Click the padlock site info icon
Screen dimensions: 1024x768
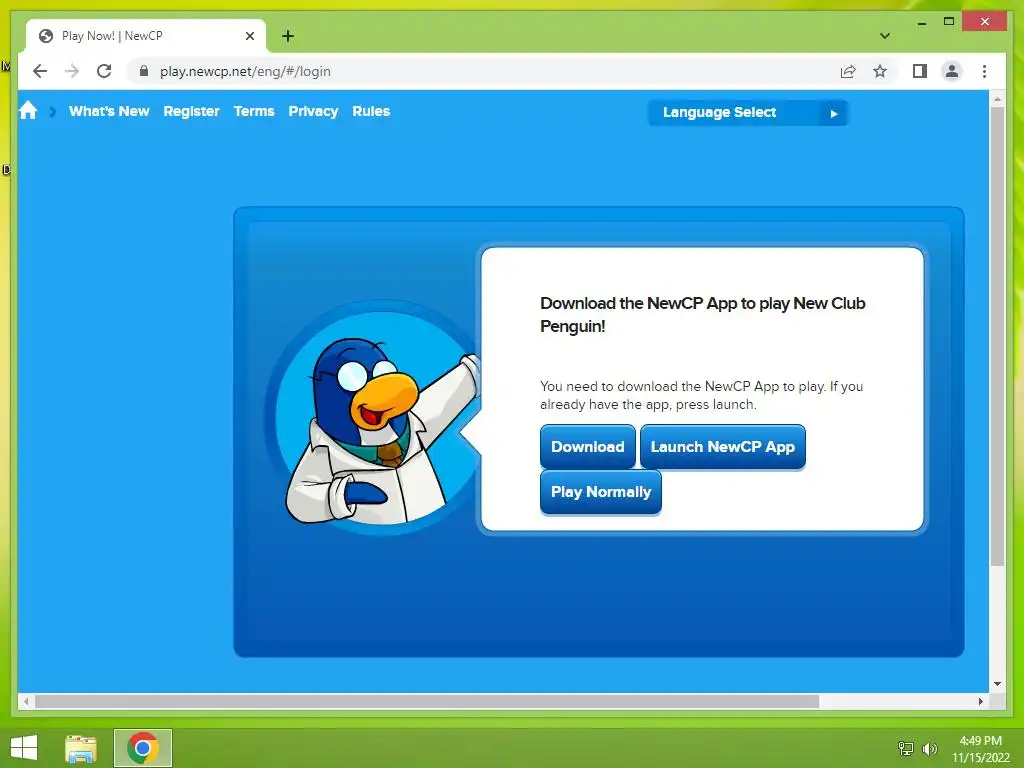[144, 71]
